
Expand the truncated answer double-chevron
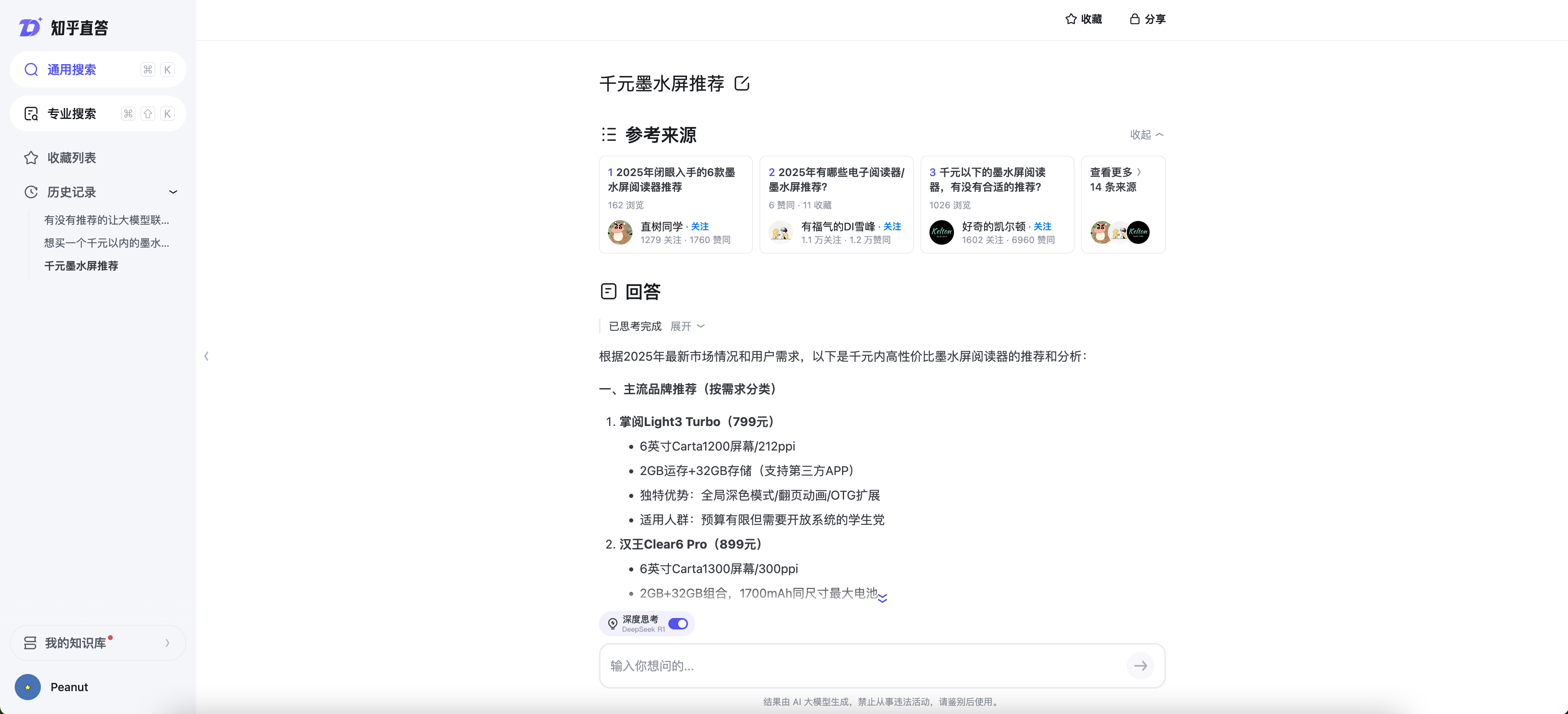[x=882, y=598]
